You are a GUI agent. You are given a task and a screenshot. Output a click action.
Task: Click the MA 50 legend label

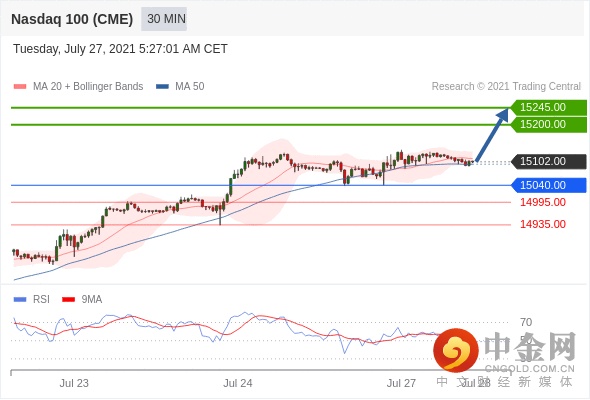click(190, 87)
